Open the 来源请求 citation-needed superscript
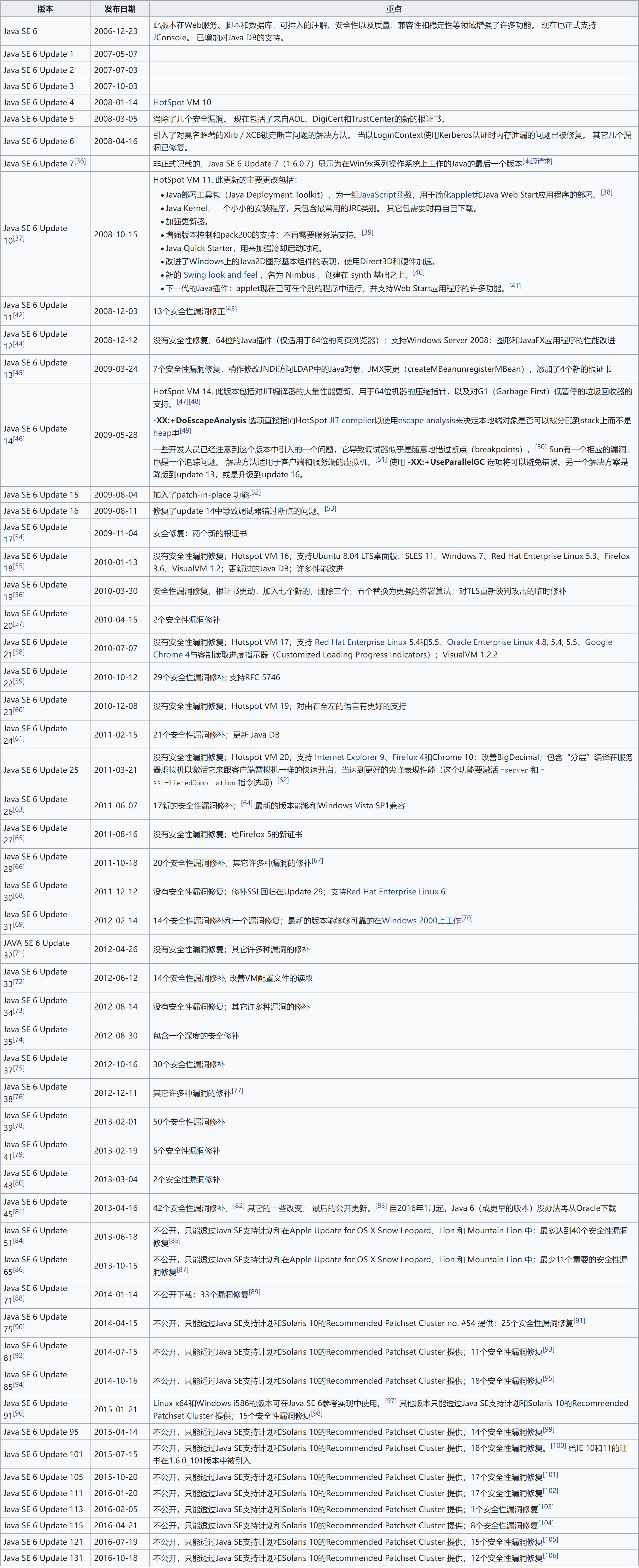 (x=537, y=161)
